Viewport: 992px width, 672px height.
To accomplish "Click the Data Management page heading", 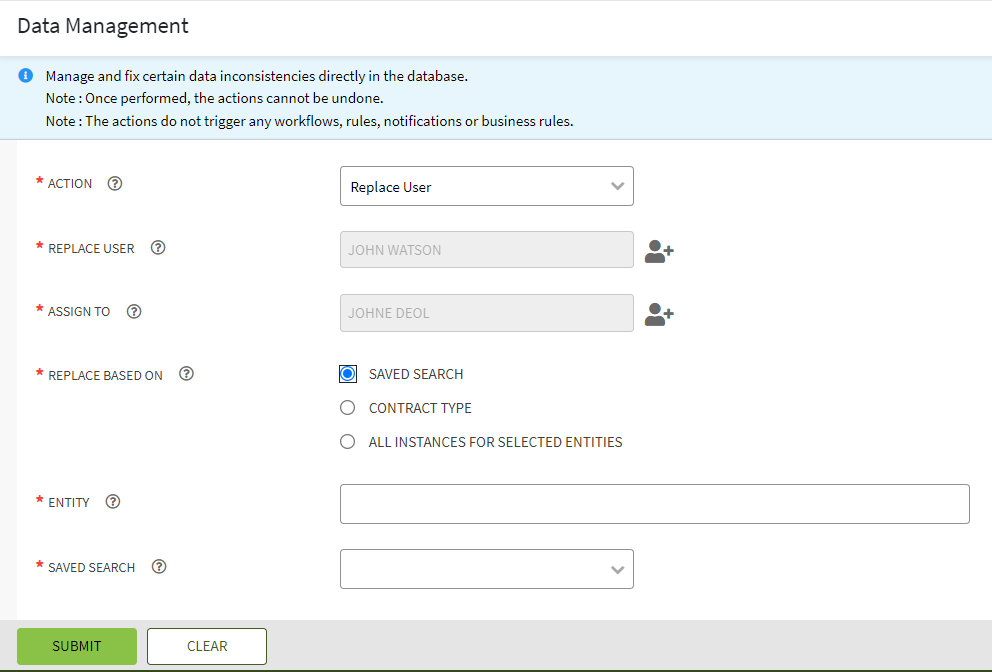I will click(103, 27).
